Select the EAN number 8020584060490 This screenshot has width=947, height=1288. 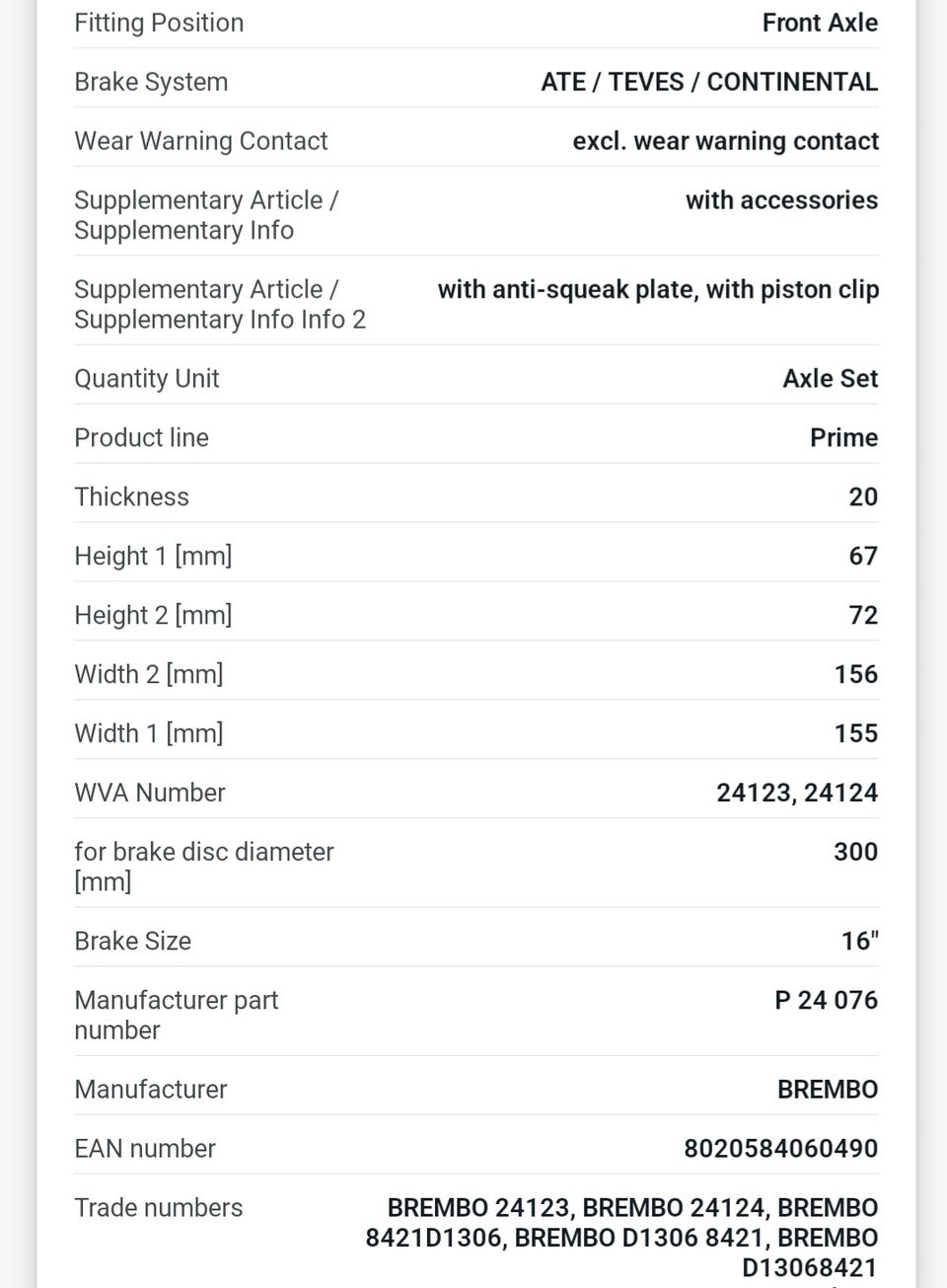pos(781,1148)
